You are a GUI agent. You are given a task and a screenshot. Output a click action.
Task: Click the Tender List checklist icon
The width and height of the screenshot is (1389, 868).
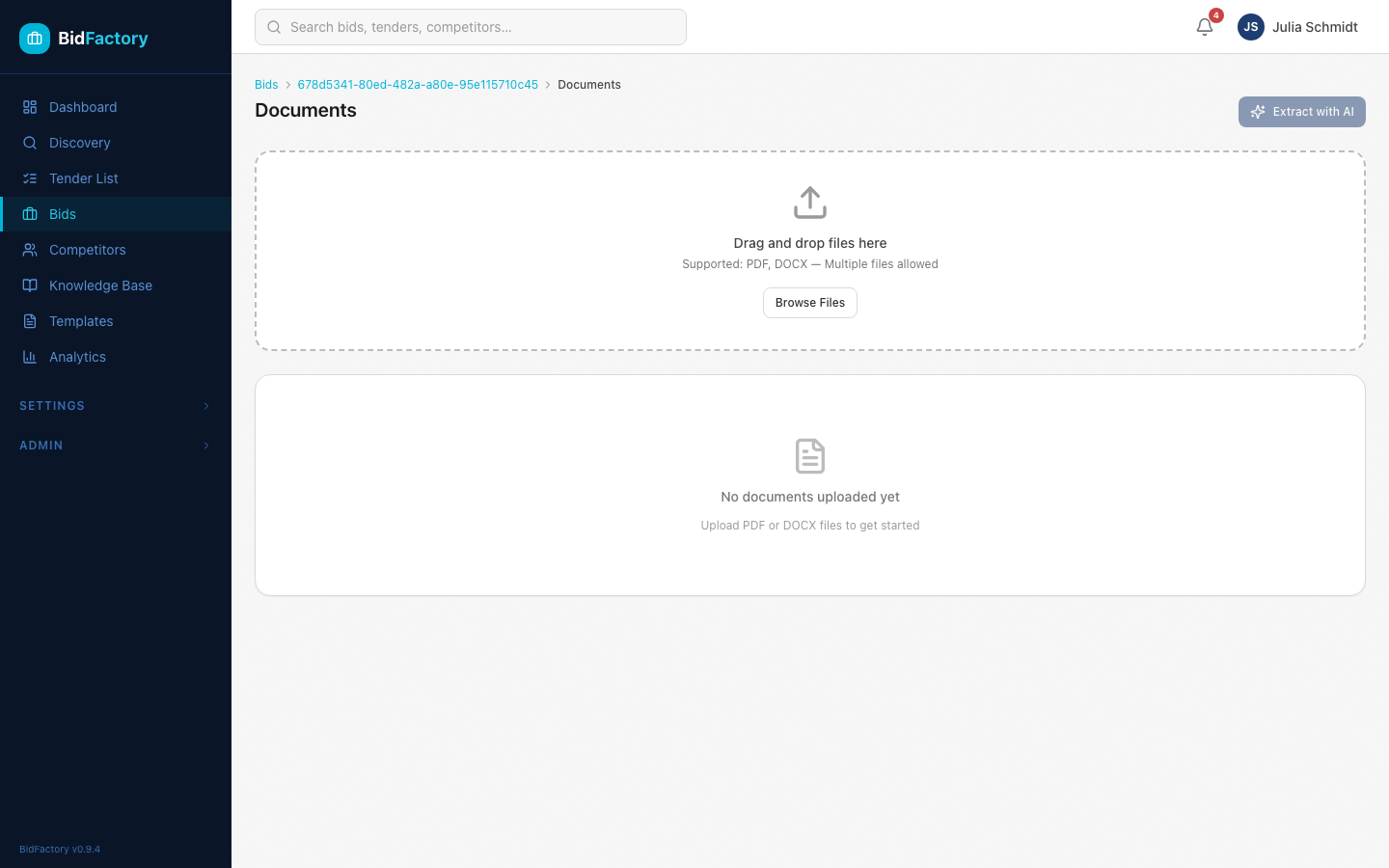click(30, 178)
